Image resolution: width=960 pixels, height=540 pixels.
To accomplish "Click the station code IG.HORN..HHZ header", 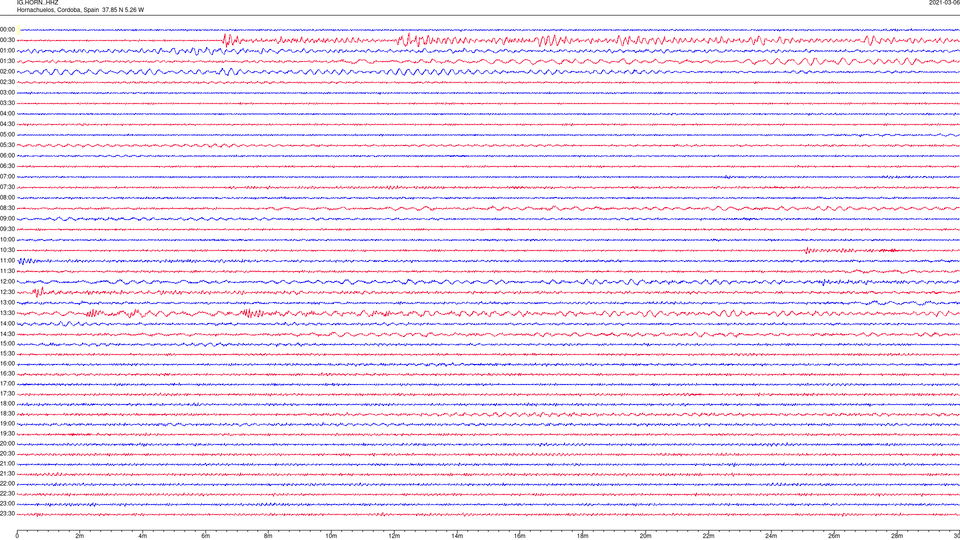I will (x=37, y=2).
